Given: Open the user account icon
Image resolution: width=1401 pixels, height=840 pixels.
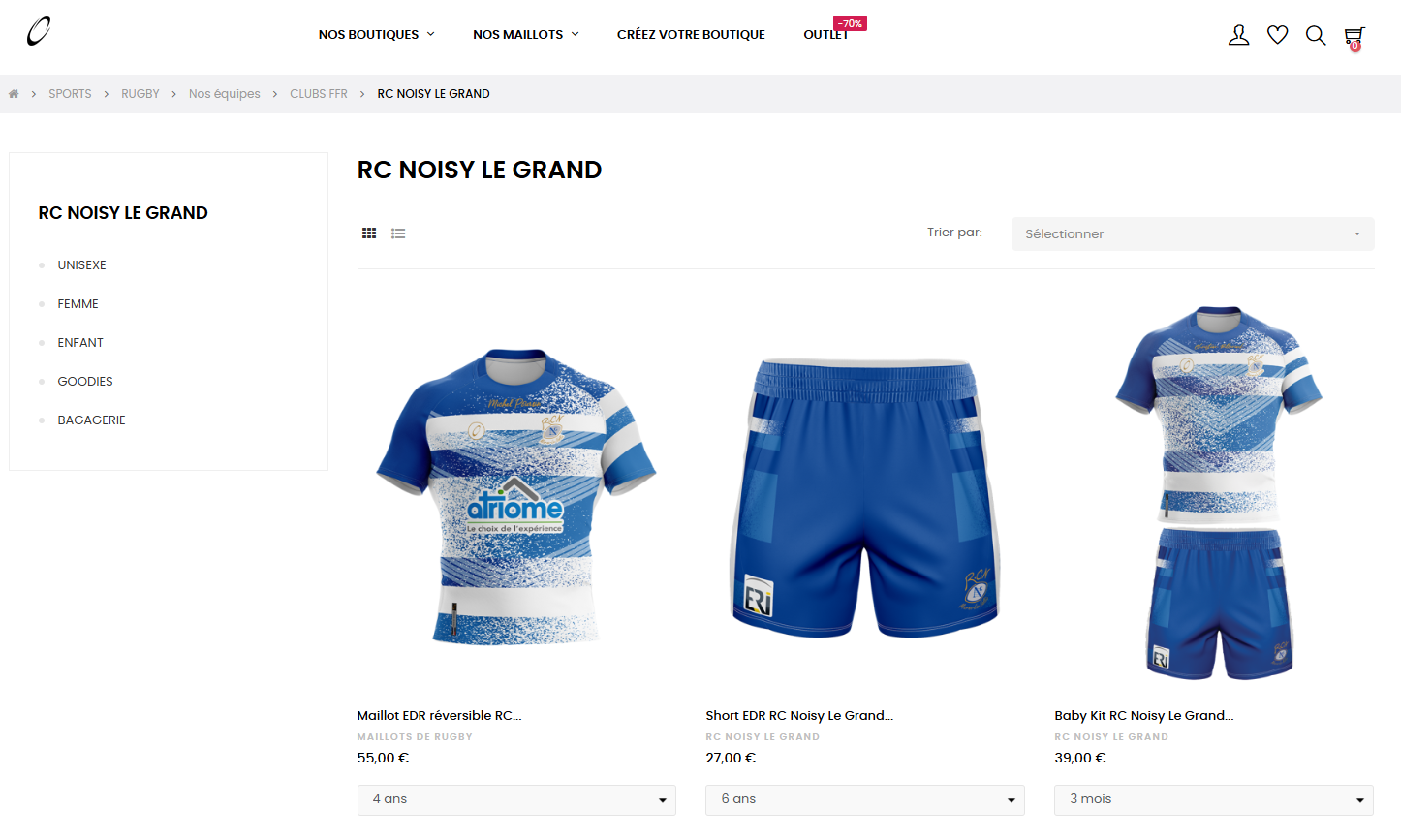Looking at the screenshot, I should pos(1238,35).
